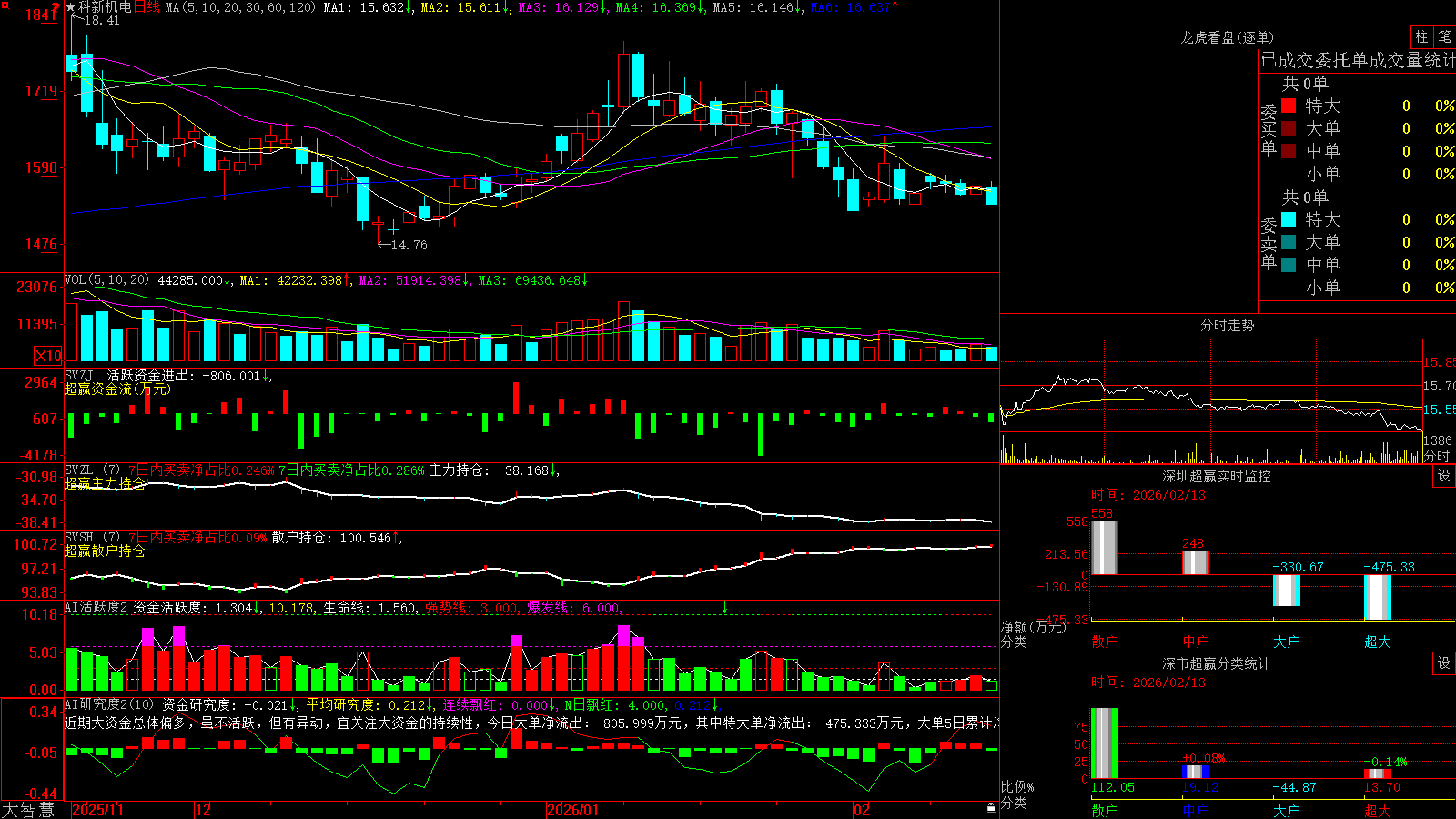Viewport: 1456px width, 819px height.
Task: Click the VOL(5,10,20) indicator label
Action: pyautogui.click(x=106, y=280)
